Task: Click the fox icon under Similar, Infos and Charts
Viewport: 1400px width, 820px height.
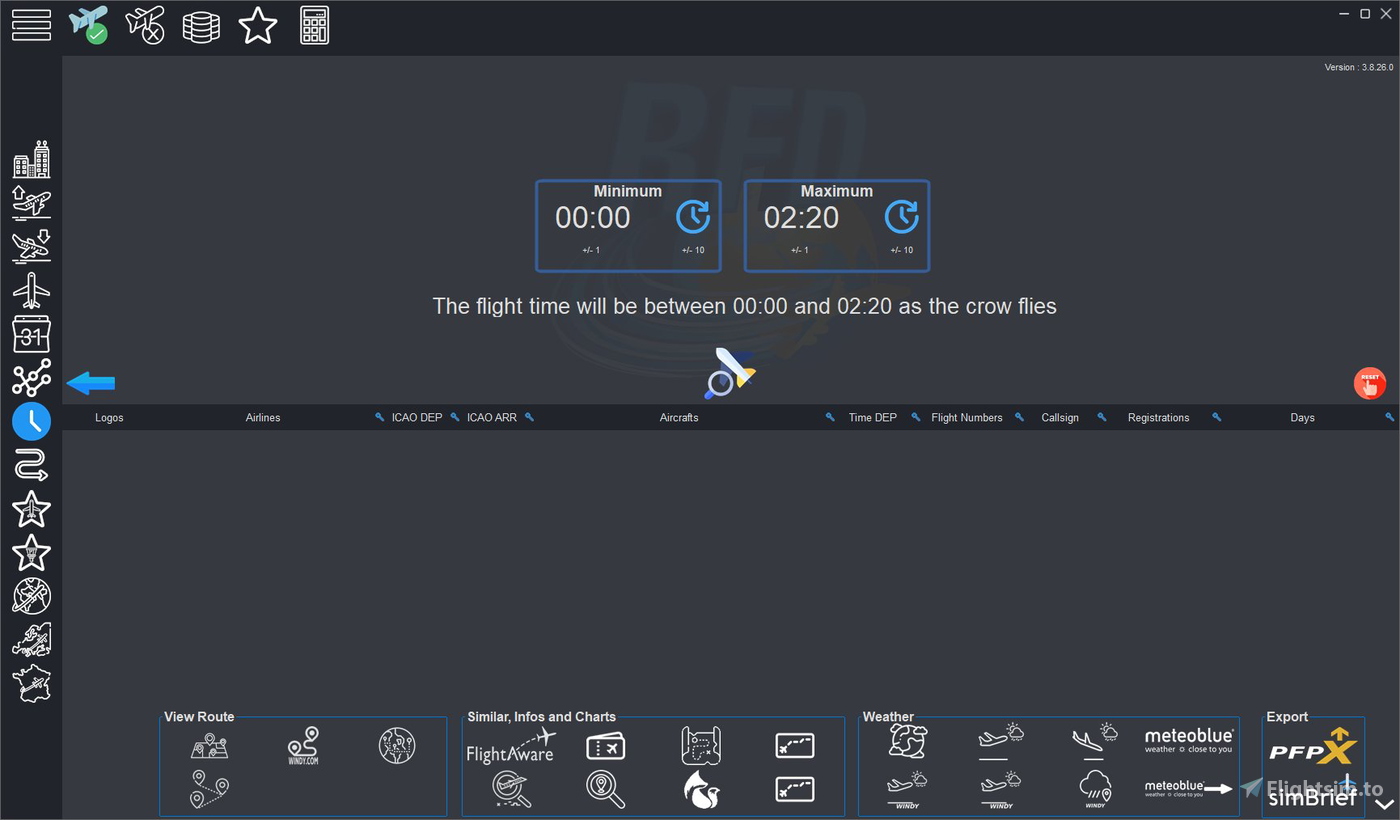Action: click(701, 789)
